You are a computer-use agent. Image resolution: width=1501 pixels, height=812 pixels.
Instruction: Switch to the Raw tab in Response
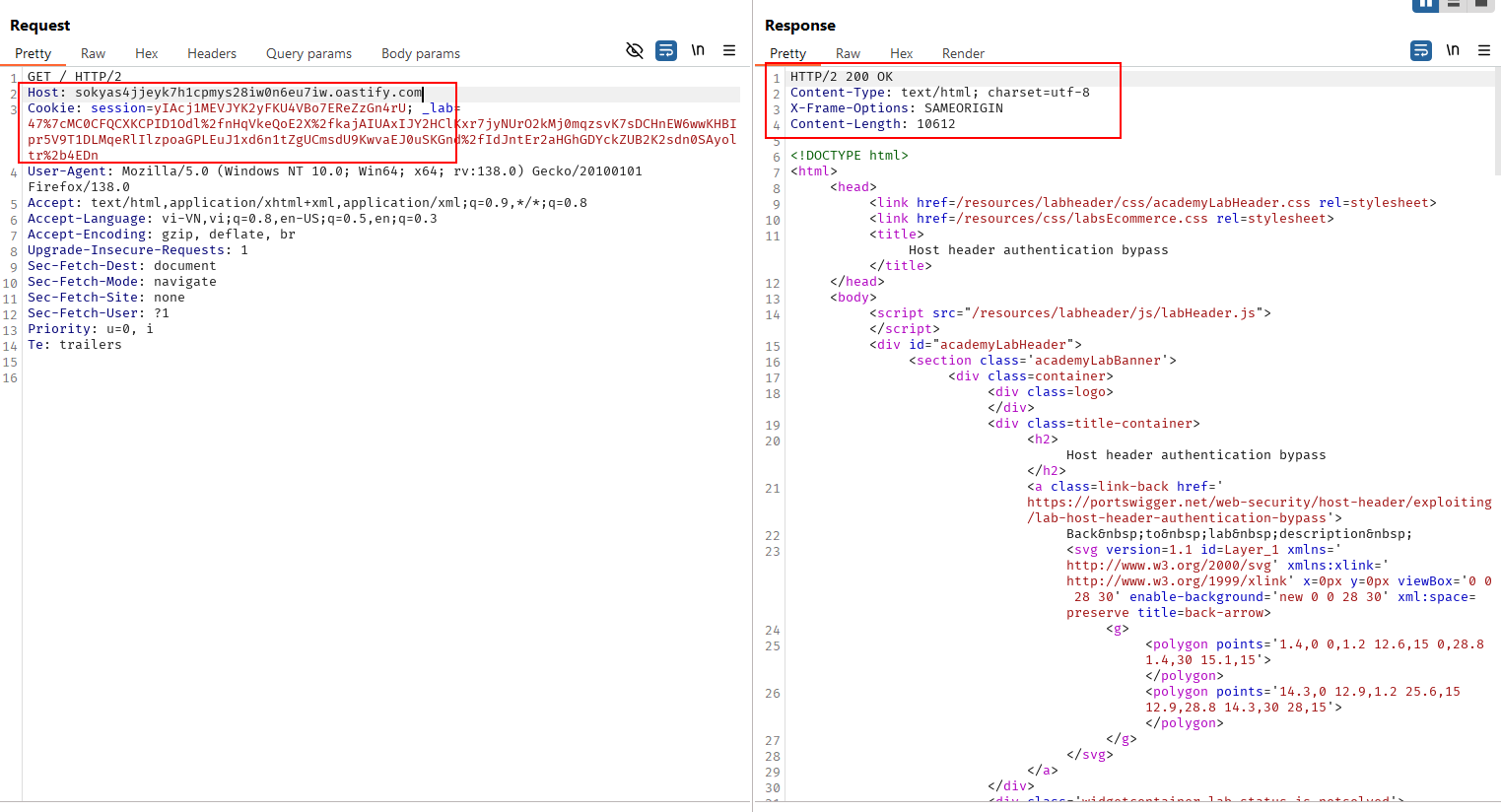pyautogui.click(x=848, y=53)
